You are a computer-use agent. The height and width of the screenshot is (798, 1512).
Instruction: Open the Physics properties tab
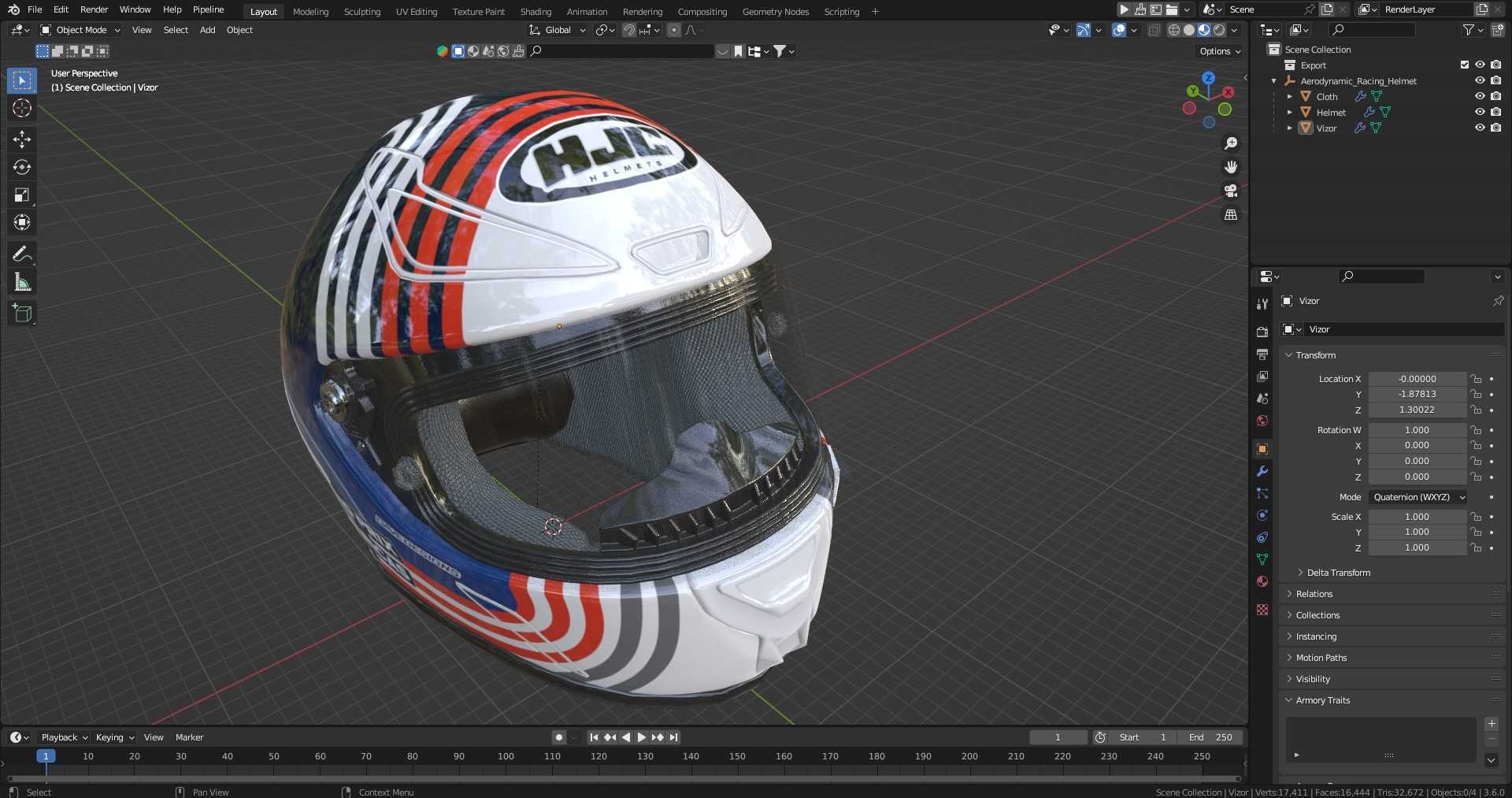(1262, 515)
